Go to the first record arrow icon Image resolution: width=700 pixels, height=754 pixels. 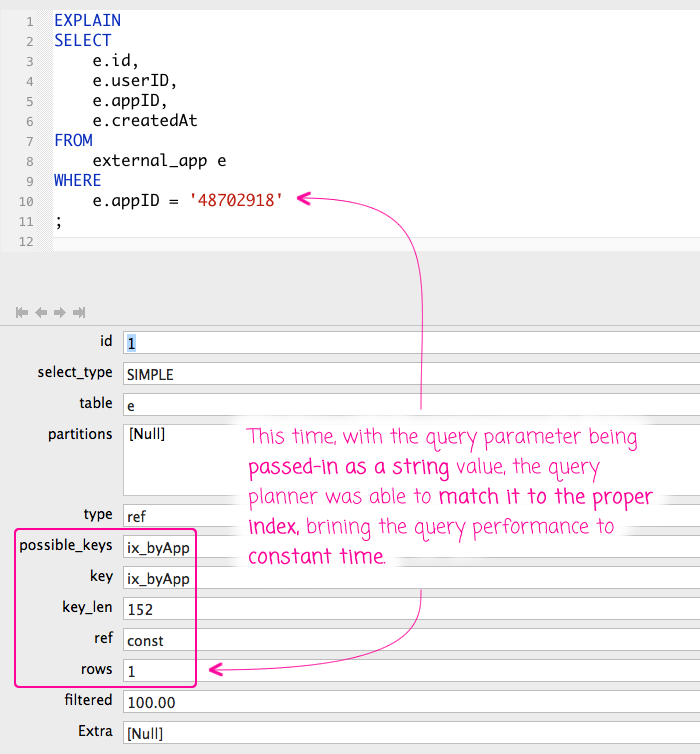[22, 312]
